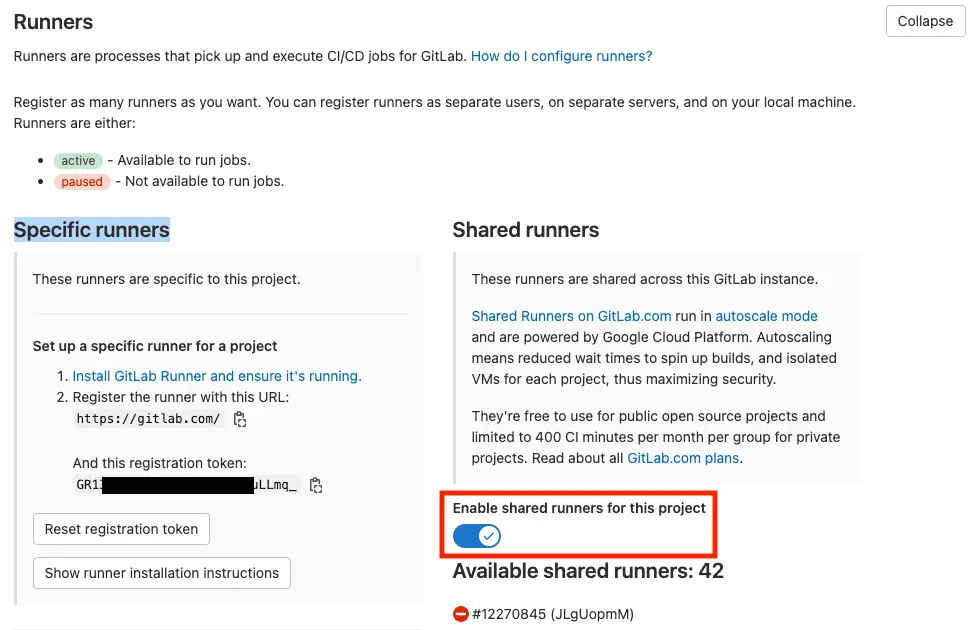Toggle "Enable shared runners for this project"
Viewport: 974px width, 630px height.
point(474,536)
